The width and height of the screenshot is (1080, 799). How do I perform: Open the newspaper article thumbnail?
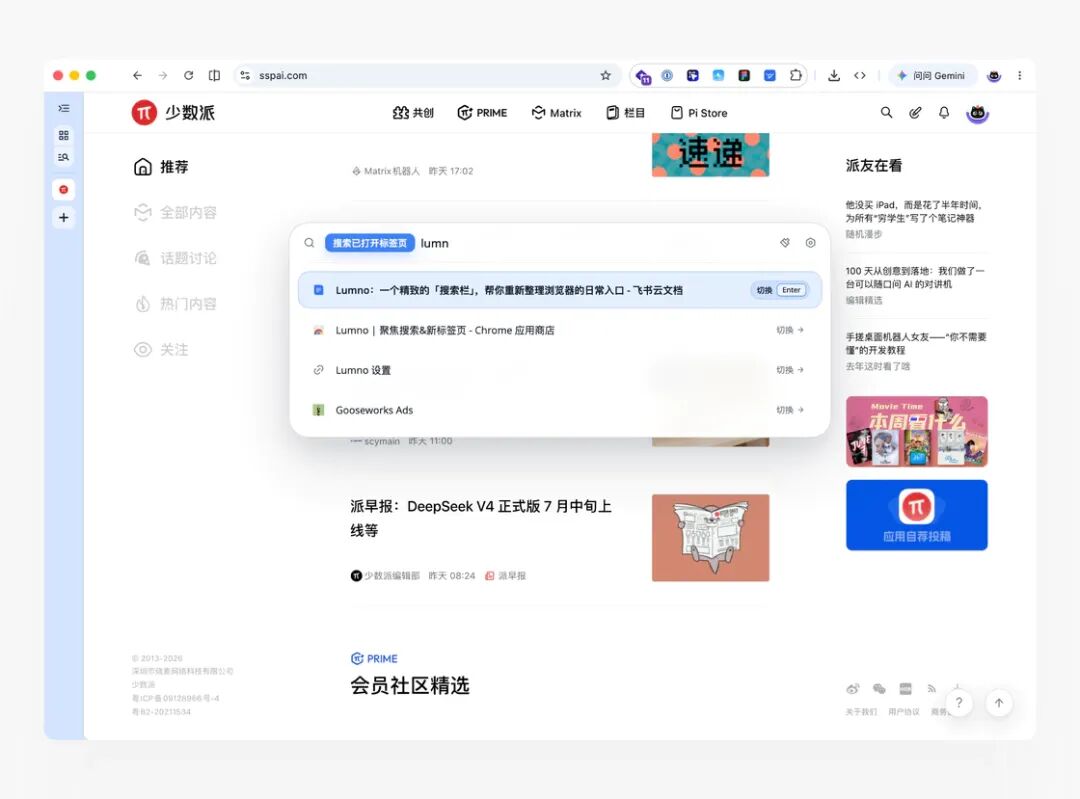click(711, 538)
